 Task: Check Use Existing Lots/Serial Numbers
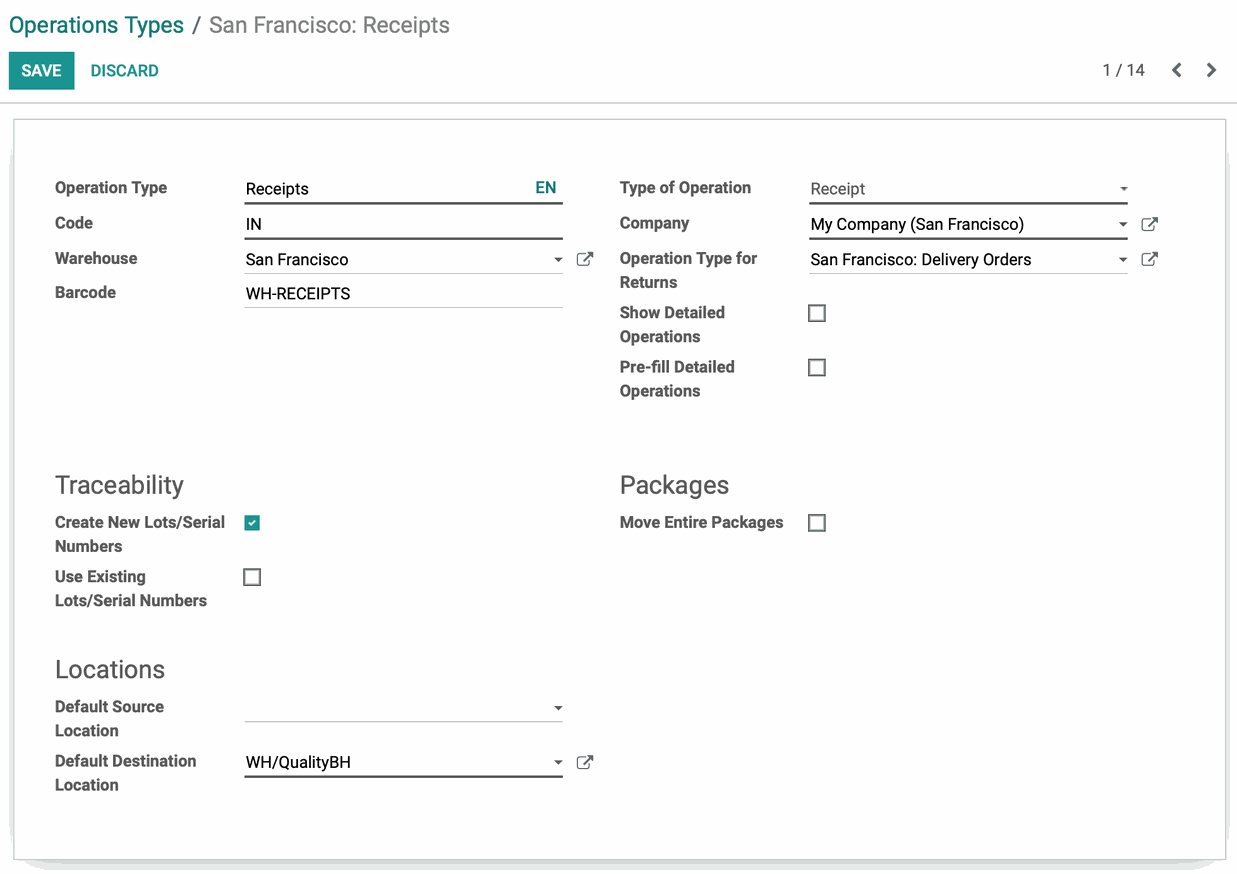point(252,577)
